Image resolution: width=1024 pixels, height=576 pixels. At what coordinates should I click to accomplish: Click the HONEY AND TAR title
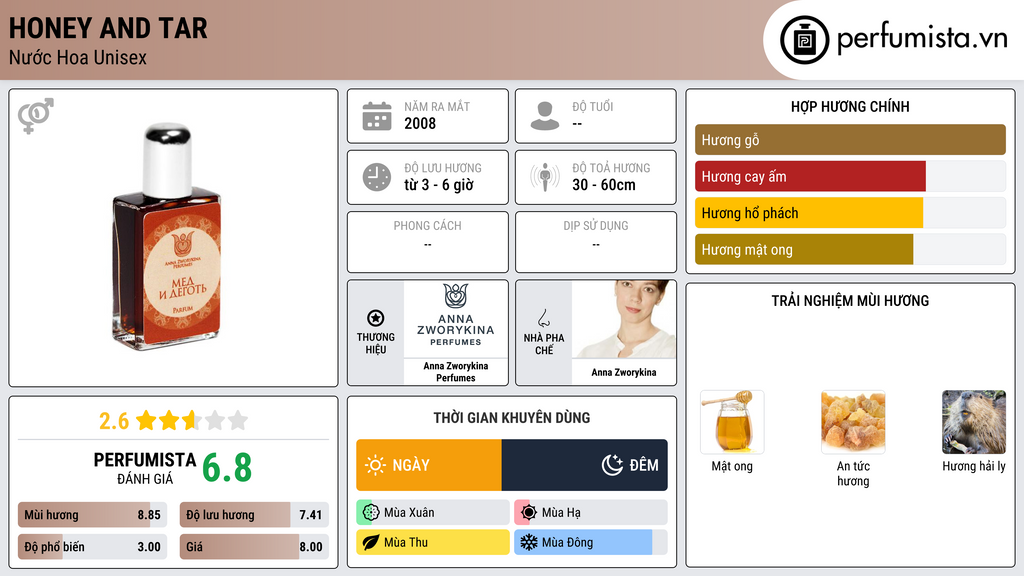[108, 28]
